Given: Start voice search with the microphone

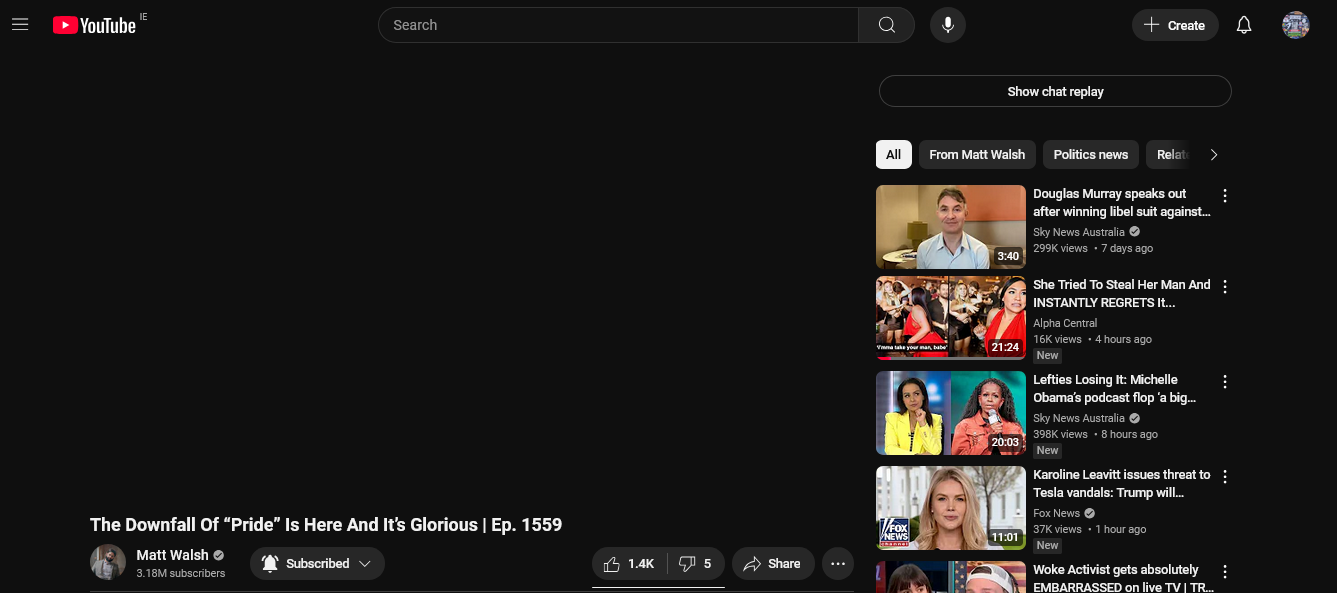Looking at the screenshot, I should coord(947,25).
